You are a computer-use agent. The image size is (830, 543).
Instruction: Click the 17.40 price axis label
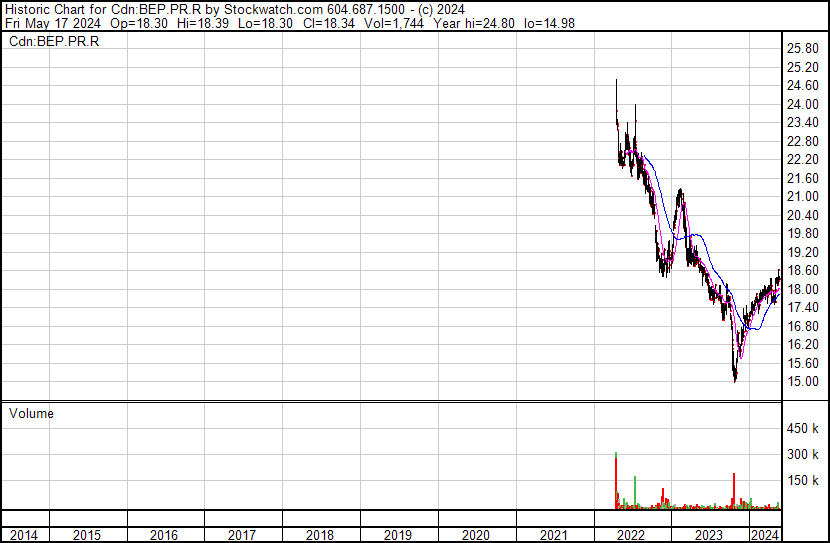(803, 307)
